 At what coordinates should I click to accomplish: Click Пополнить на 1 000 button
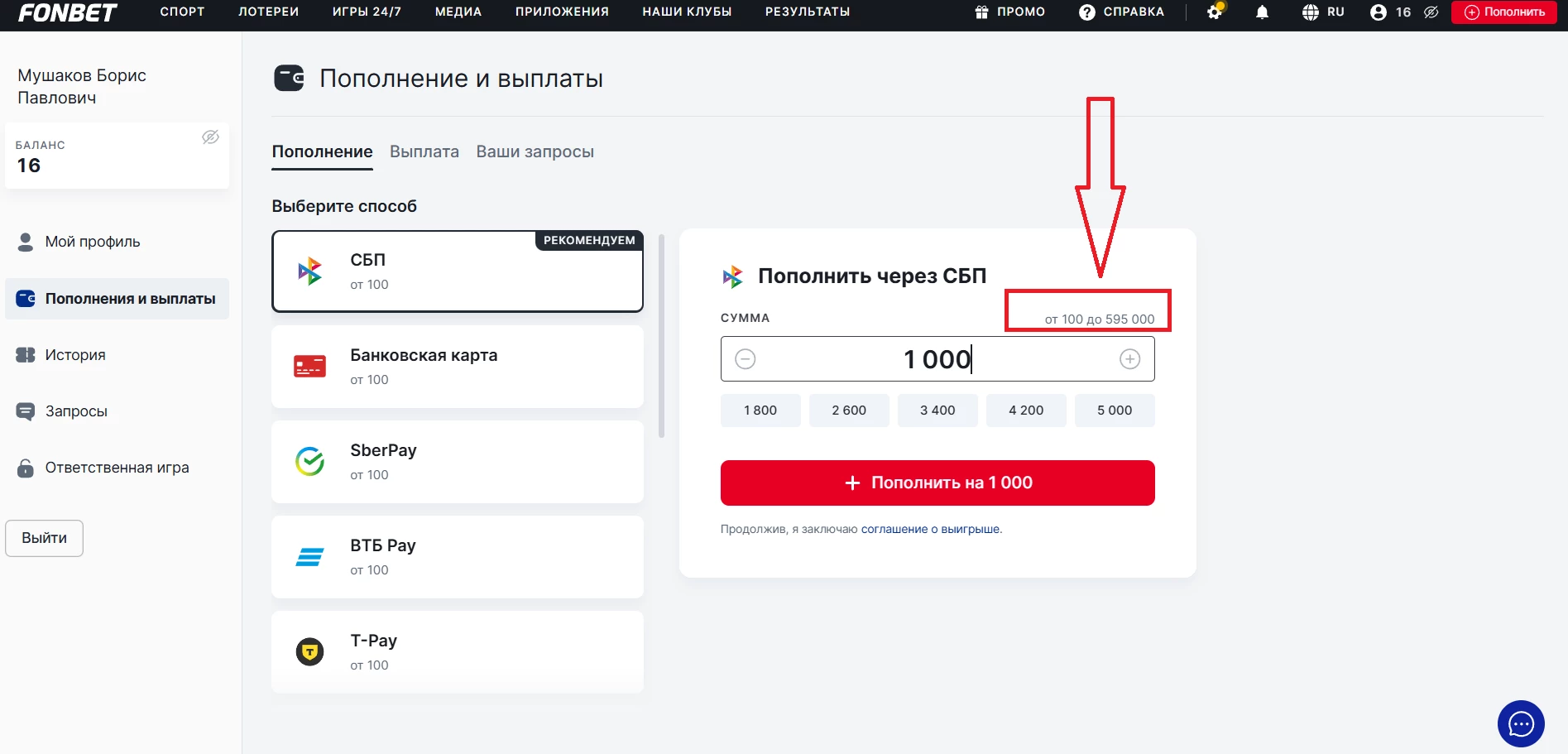point(937,483)
